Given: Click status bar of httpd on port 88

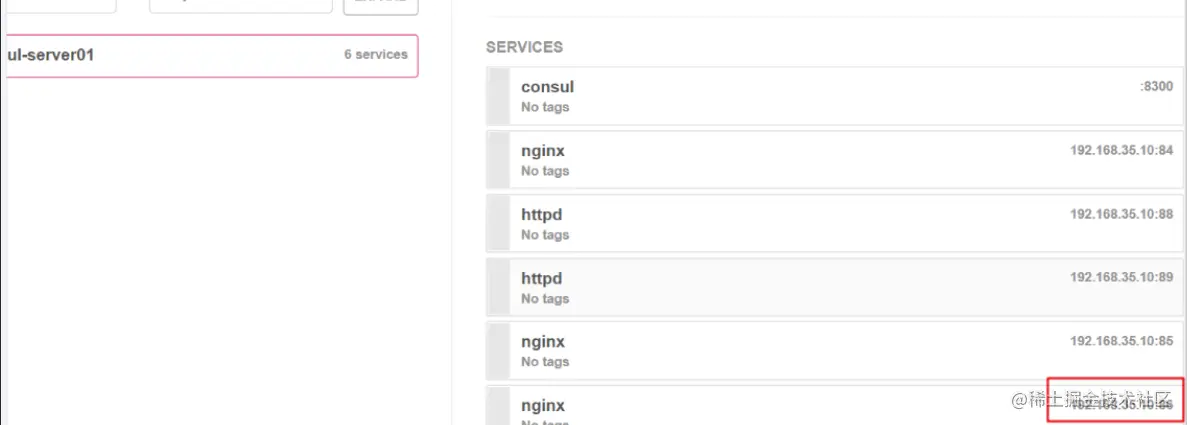Looking at the screenshot, I should pyautogui.click(x=498, y=223).
